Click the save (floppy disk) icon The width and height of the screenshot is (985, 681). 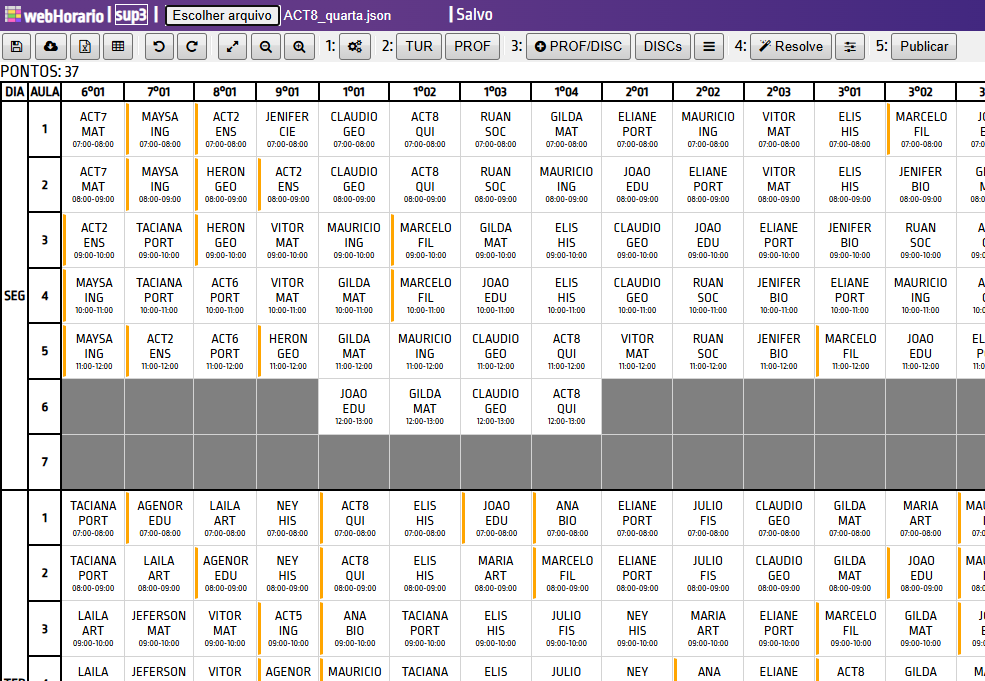point(17,46)
